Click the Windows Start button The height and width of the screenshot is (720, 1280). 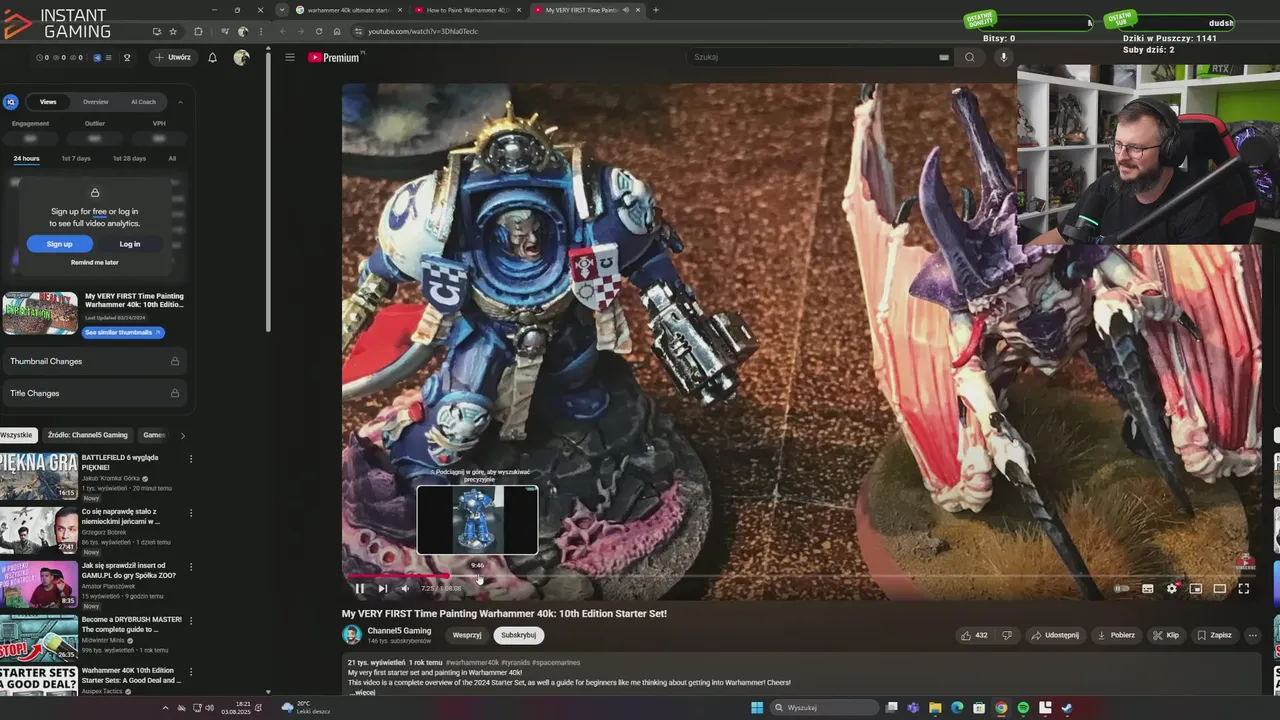point(757,708)
